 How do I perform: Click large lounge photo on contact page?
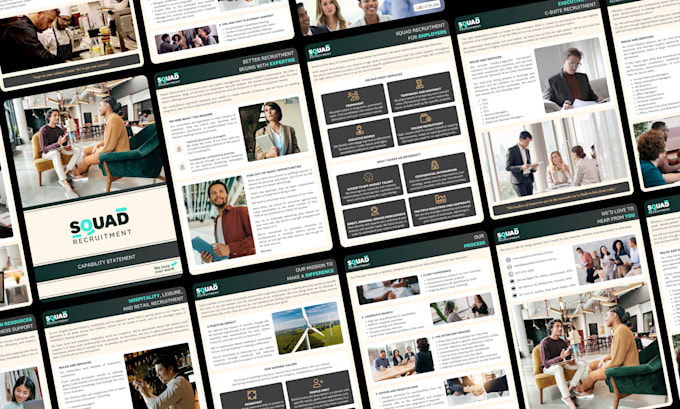590,347
